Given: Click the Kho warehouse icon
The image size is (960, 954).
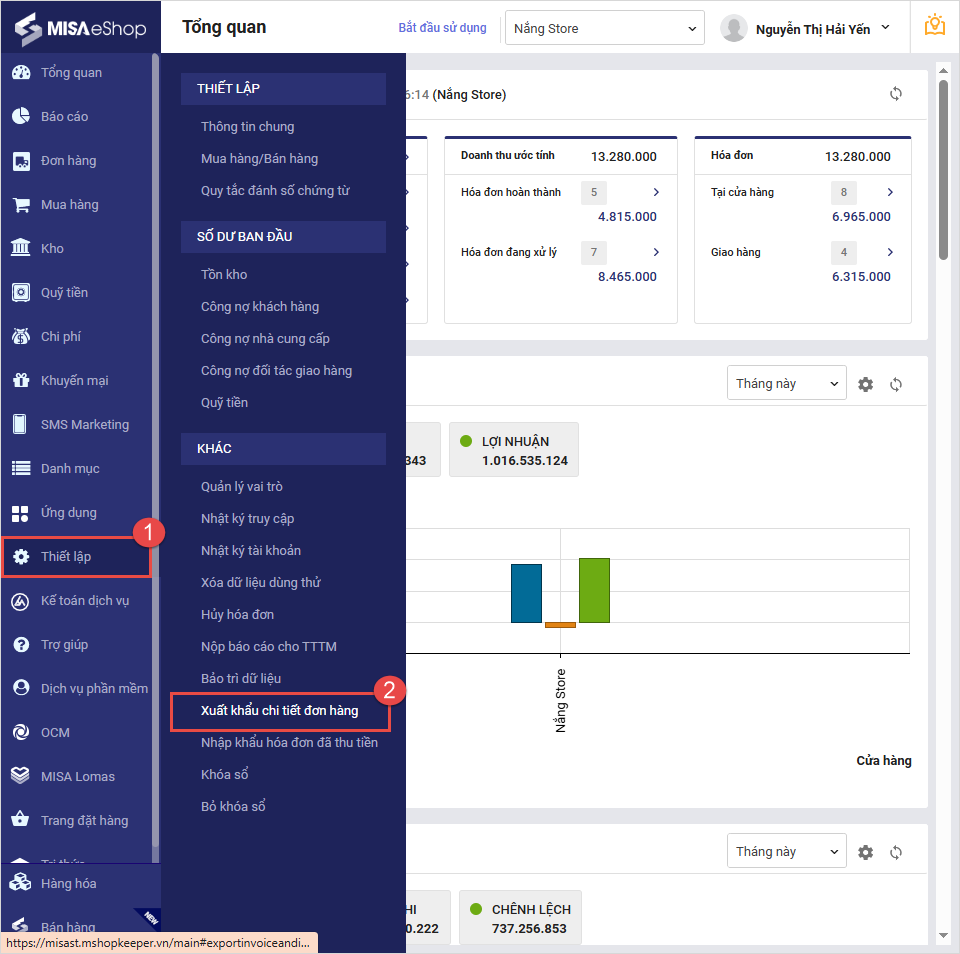Looking at the screenshot, I should pyautogui.click(x=20, y=249).
